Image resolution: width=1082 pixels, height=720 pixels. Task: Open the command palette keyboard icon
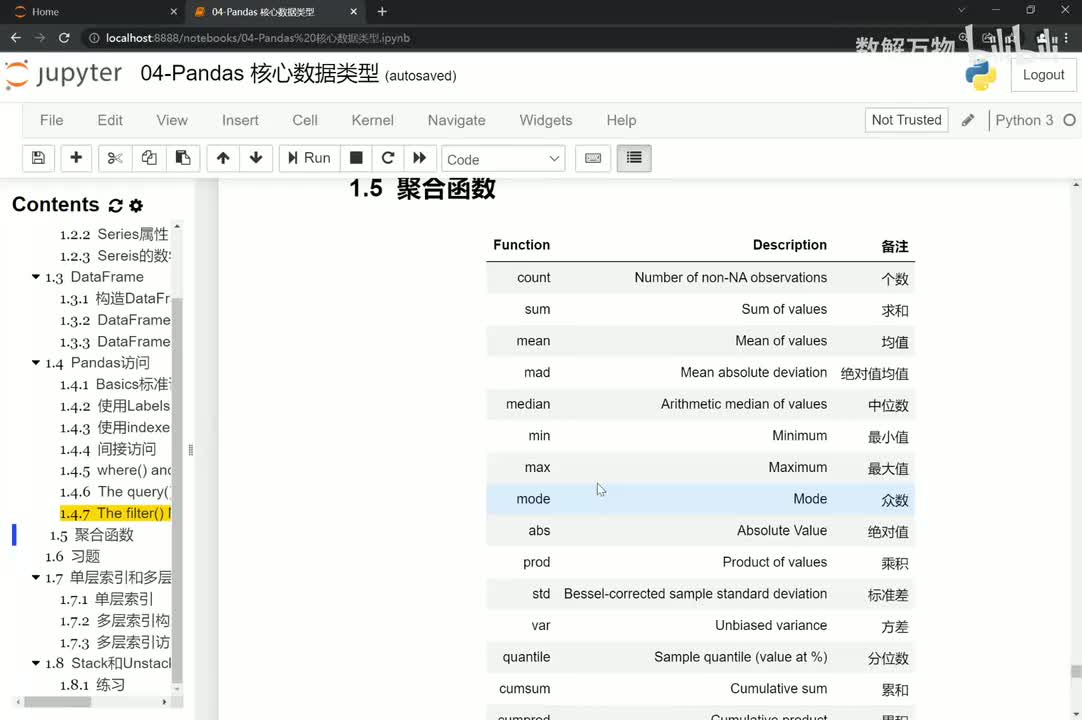(593, 158)
